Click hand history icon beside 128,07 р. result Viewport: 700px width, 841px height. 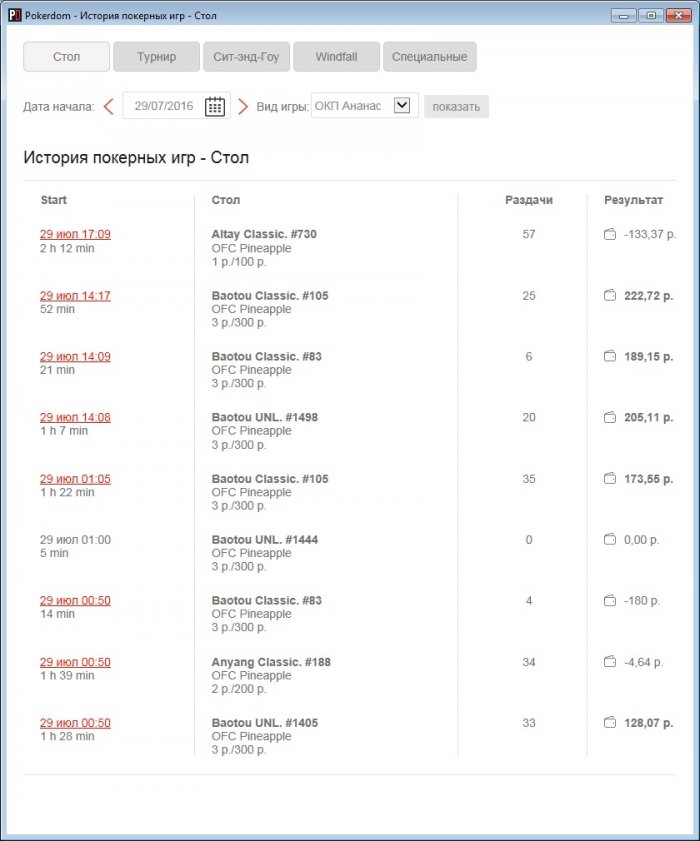tap(610, 723)
